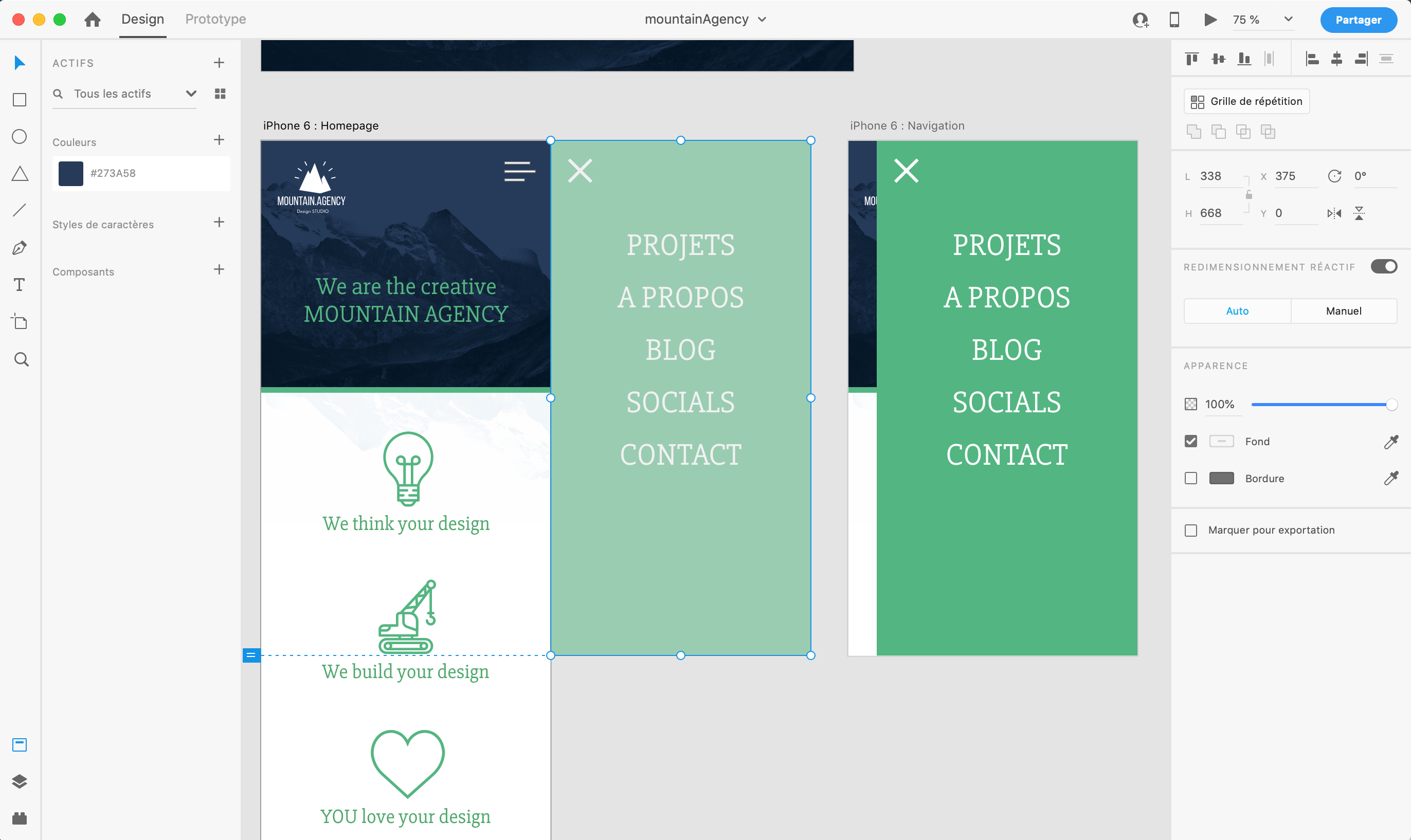Align selection to bottom edge
1411x840 pixels.
tap(1244, 58)
